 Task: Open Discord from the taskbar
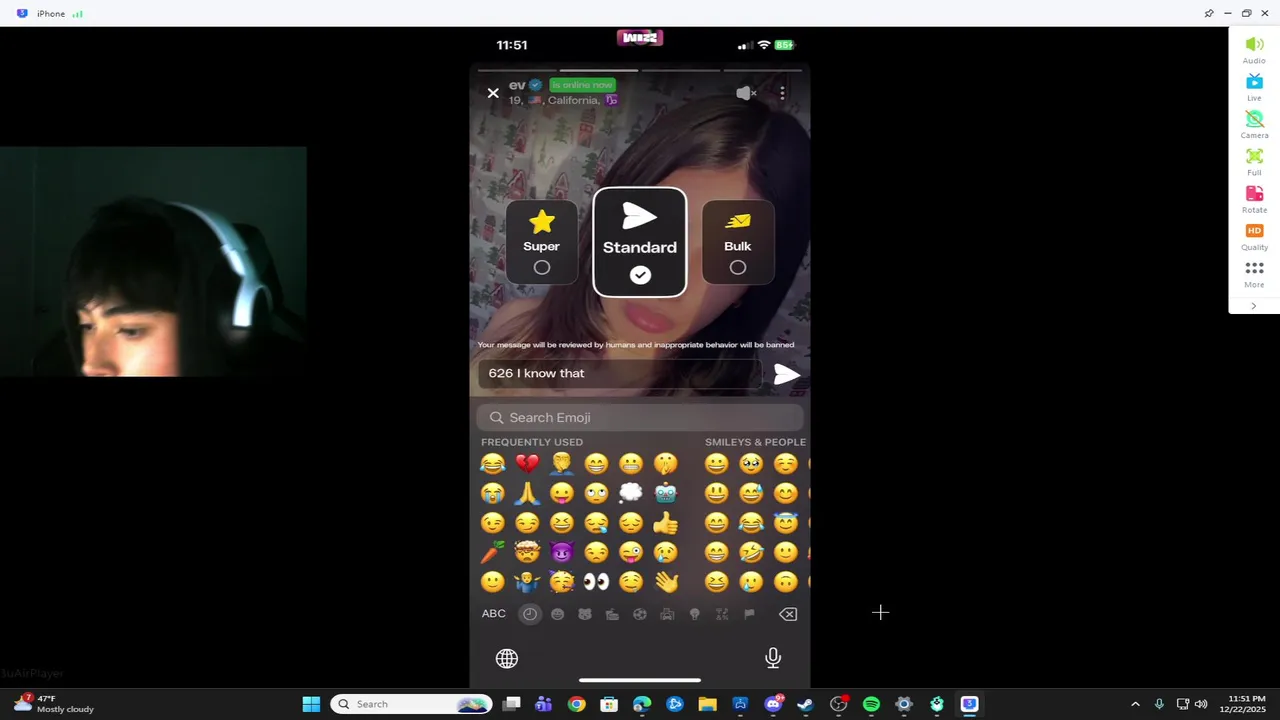(773, 704)
